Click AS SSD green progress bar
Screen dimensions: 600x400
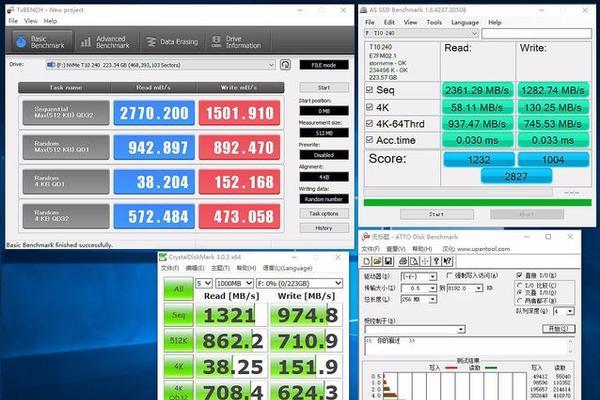pos(477,202)
